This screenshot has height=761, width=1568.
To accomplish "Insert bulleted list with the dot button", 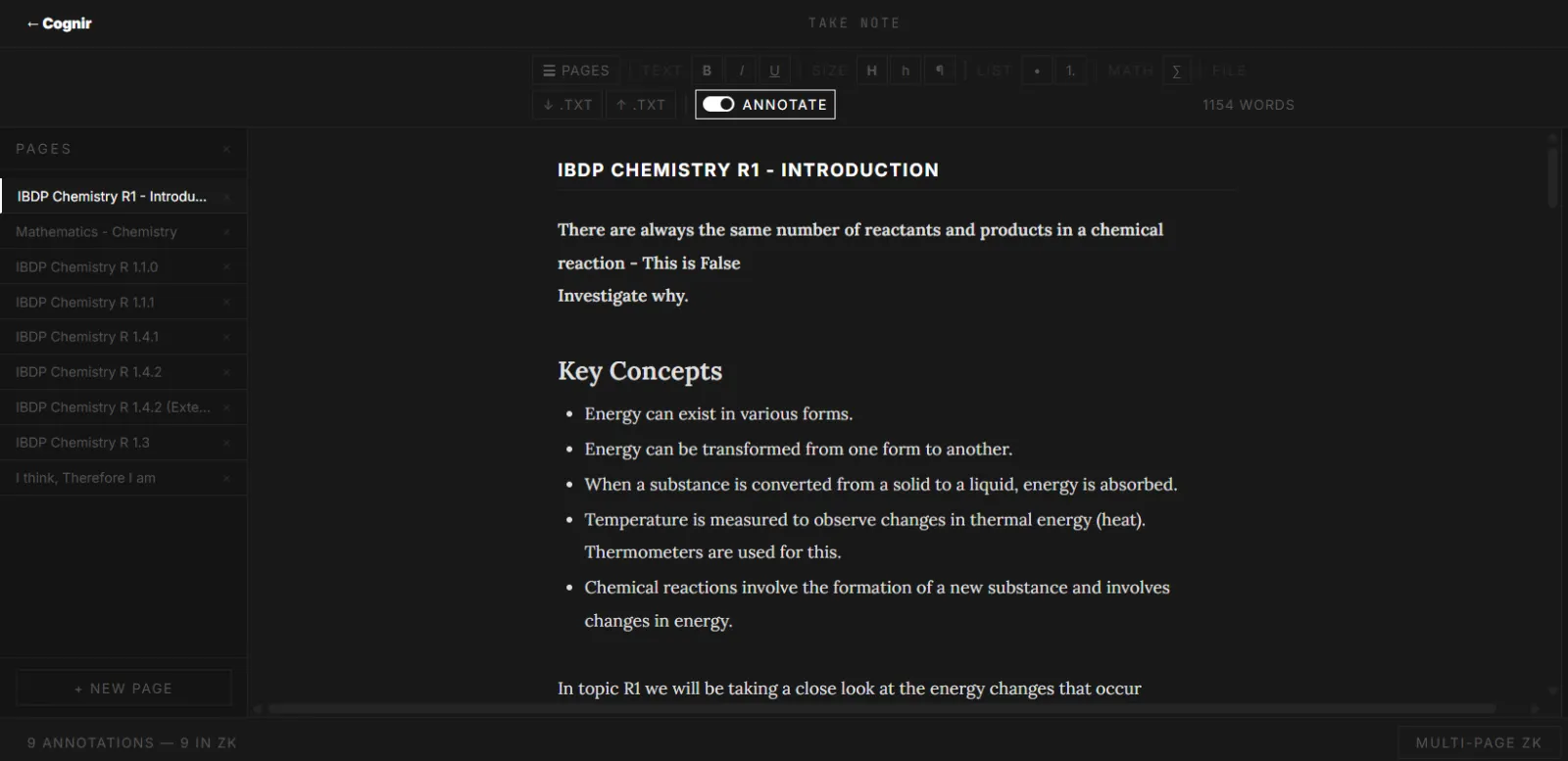I will tap(1037, 71).
